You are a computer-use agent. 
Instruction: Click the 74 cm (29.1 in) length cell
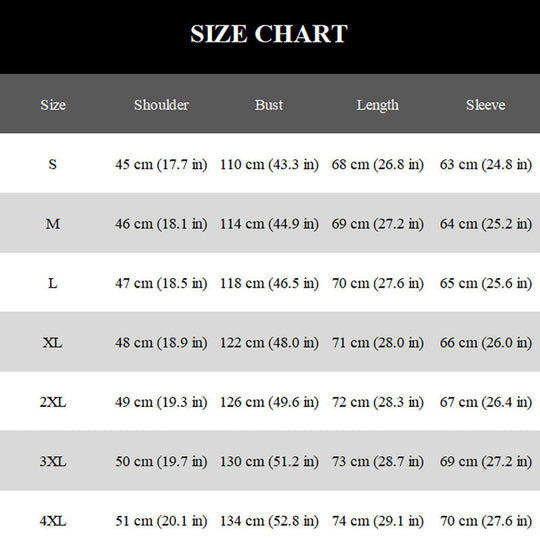coord(377,521)
